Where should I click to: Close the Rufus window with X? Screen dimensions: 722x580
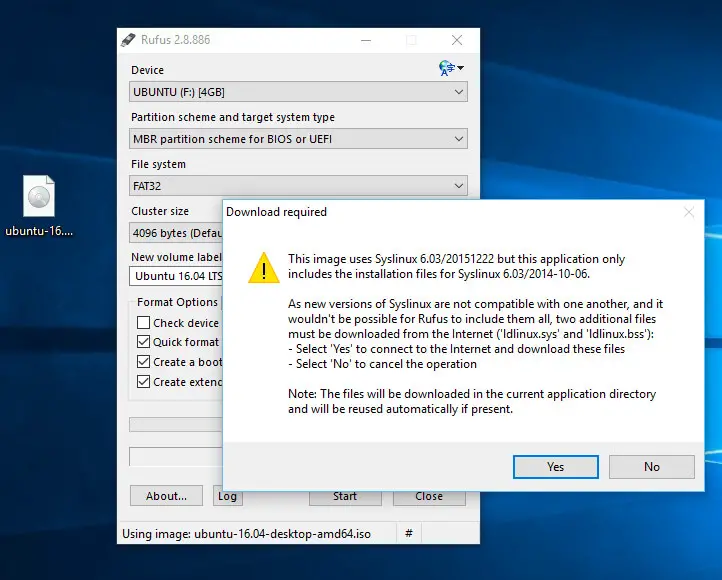point(457,40)
